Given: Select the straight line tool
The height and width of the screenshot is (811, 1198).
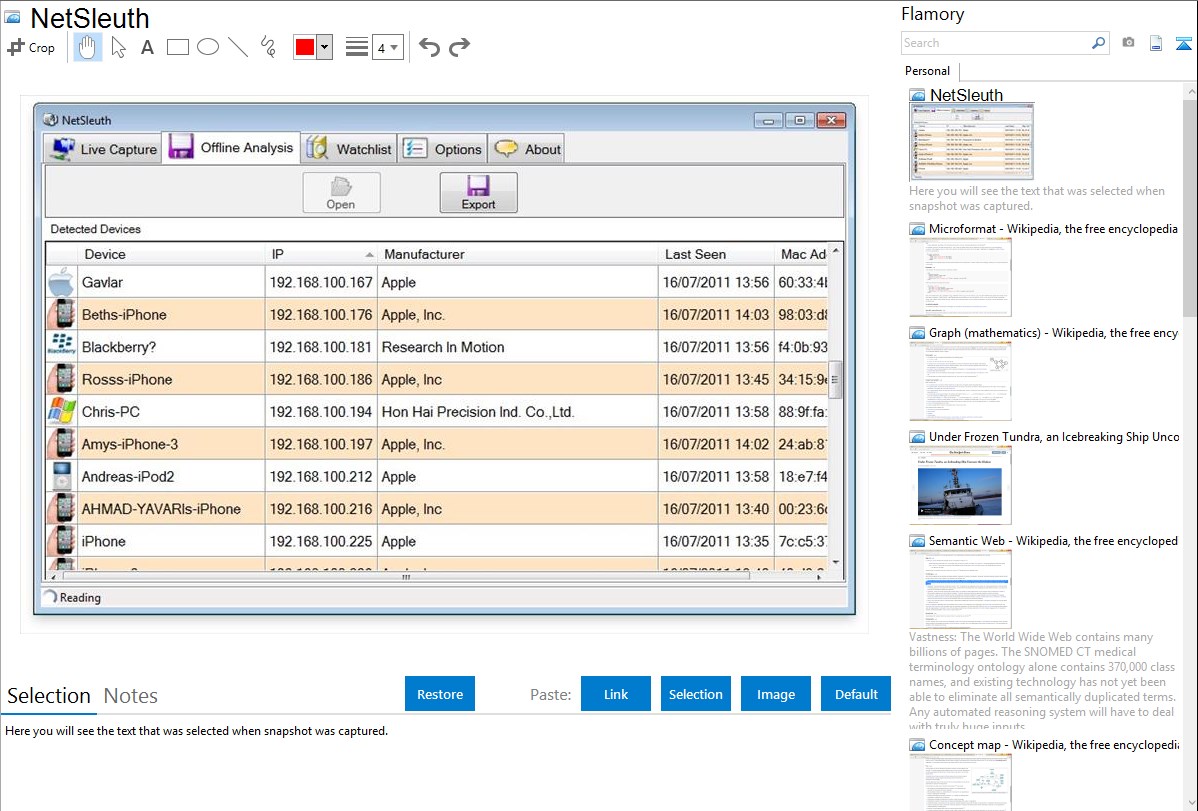Looking at the screenshot, I should [x=238, y=47].
